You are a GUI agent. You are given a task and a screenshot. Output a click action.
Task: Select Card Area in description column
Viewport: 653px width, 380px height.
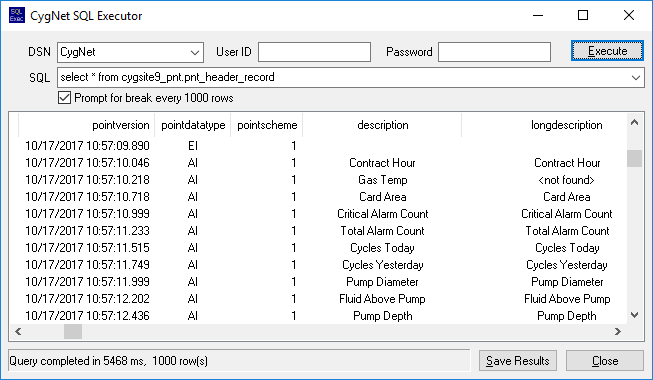click(x=382, y=197)
